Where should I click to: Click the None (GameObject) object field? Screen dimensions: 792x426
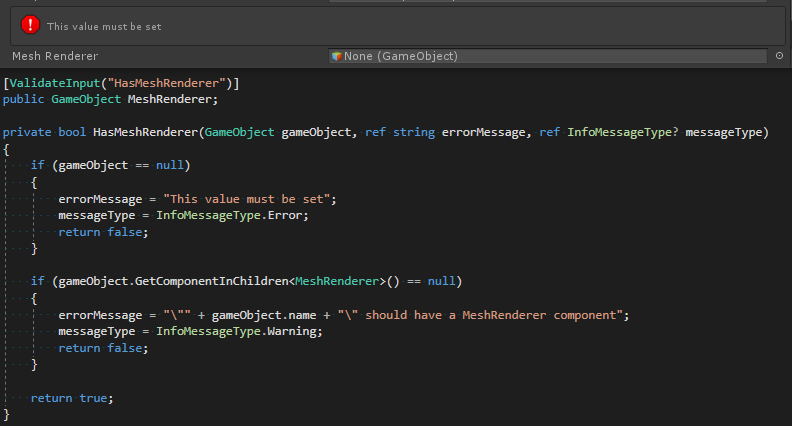click(548, 56)
